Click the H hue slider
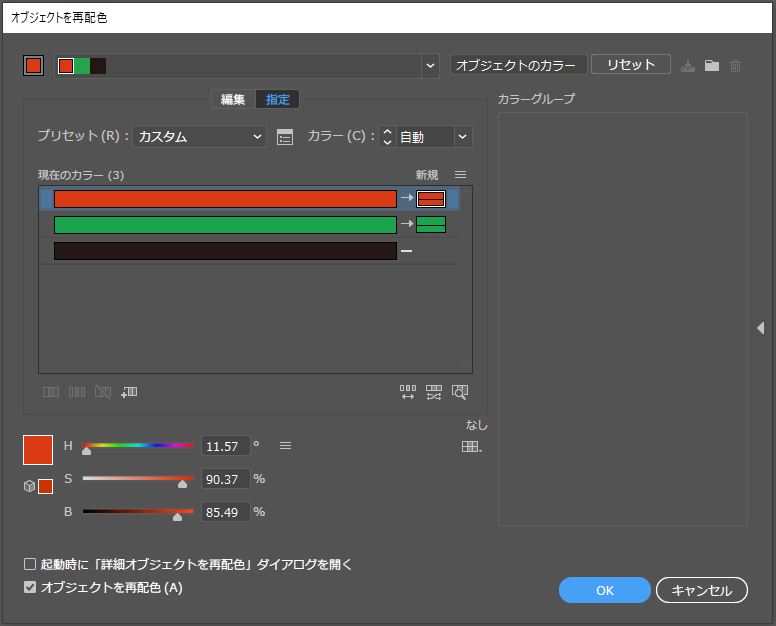This screenshot has height=626, width=776. coord(138,446)
